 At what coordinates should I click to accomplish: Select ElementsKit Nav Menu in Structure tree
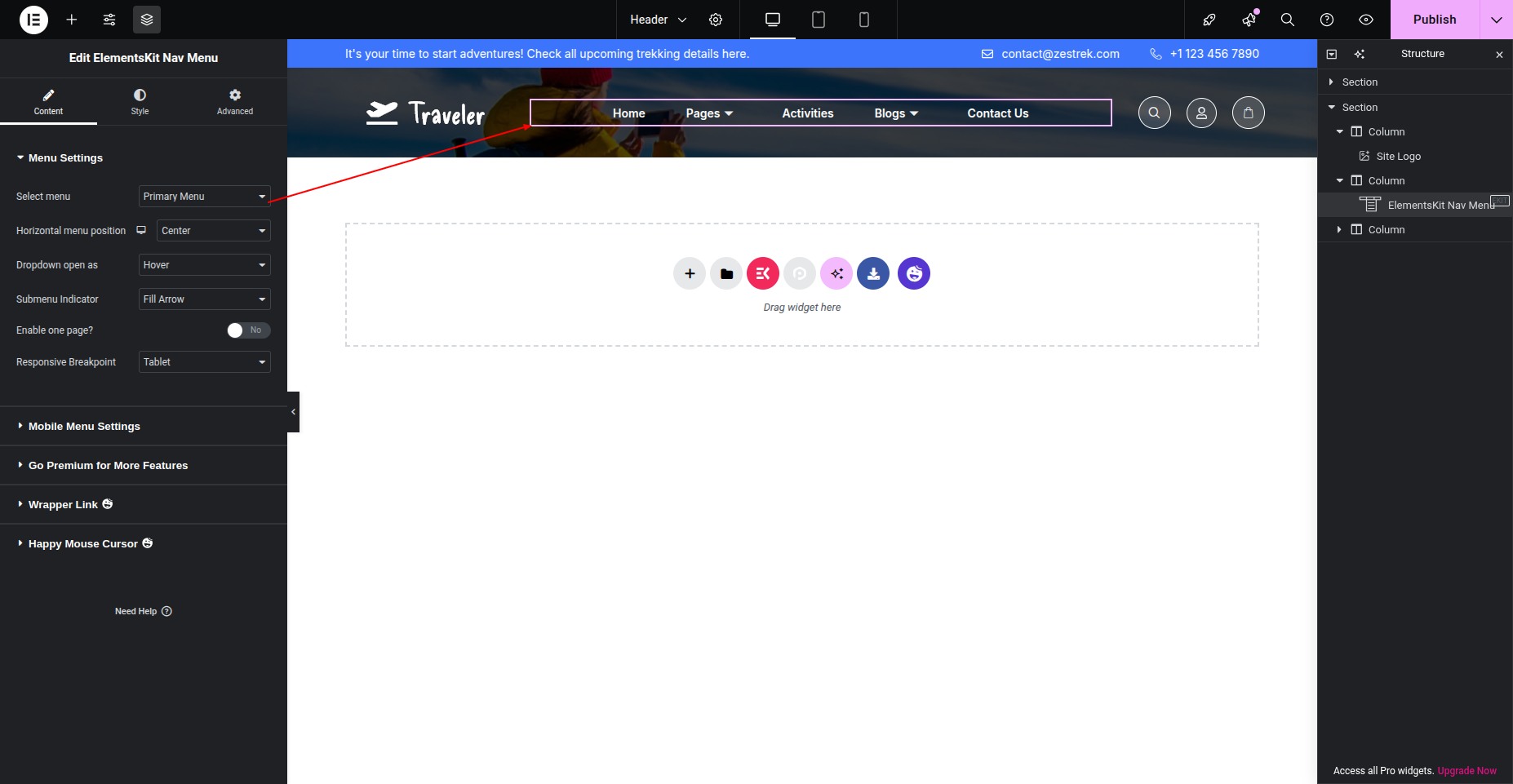1440,206
